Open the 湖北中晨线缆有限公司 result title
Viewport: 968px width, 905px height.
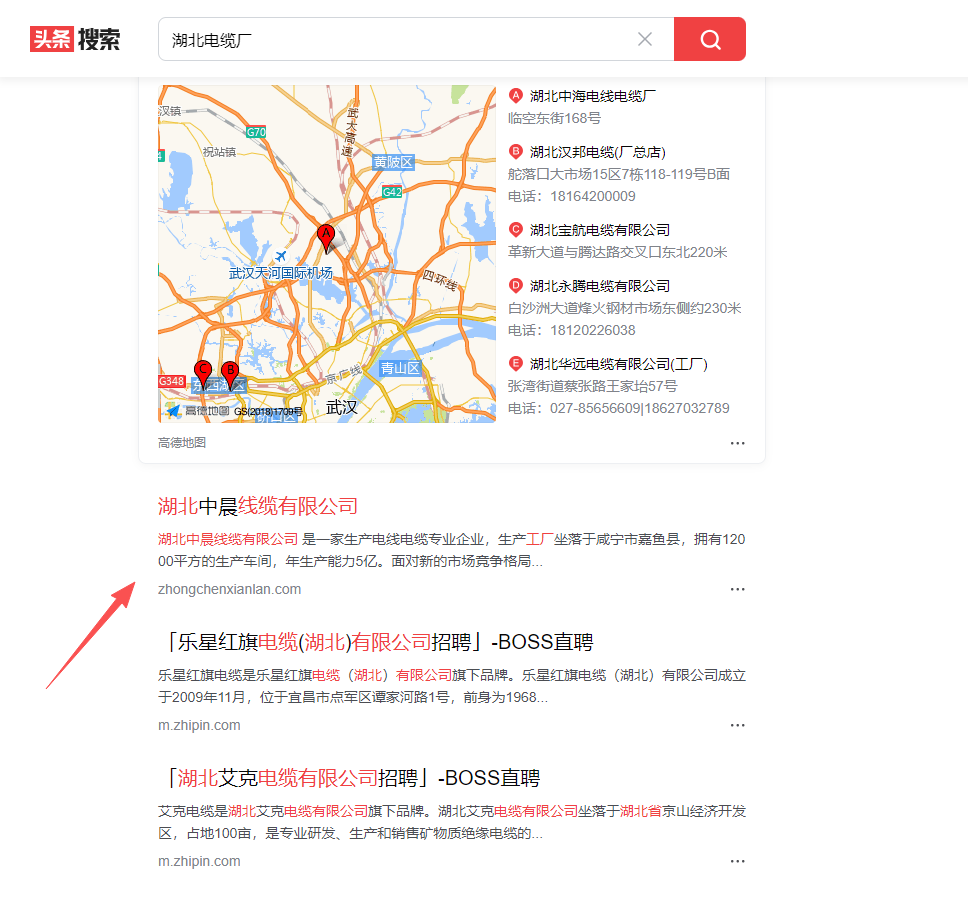(258, 506)
